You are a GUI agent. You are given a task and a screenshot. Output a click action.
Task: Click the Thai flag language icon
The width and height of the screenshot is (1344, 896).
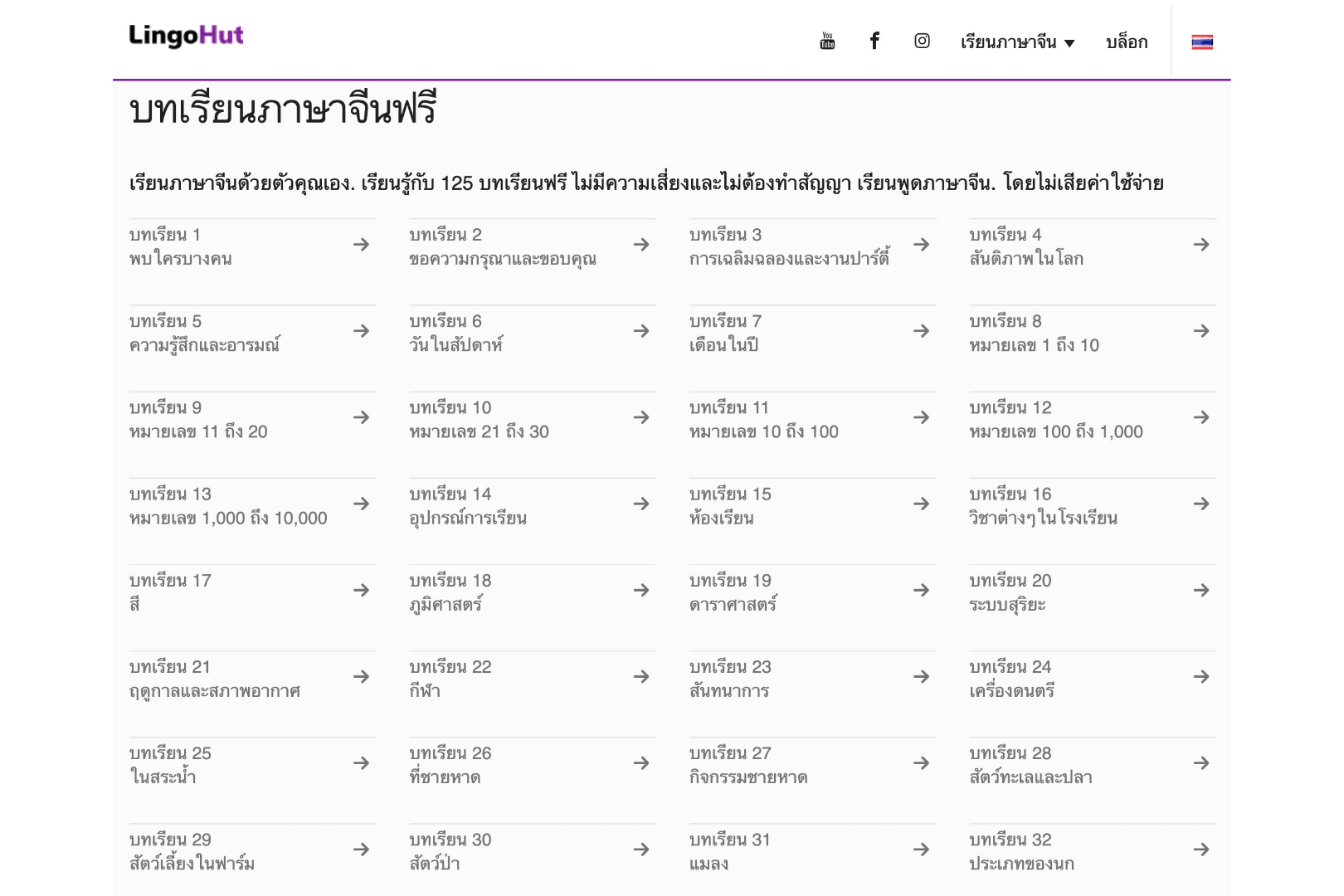click(x=1202, y=42)
